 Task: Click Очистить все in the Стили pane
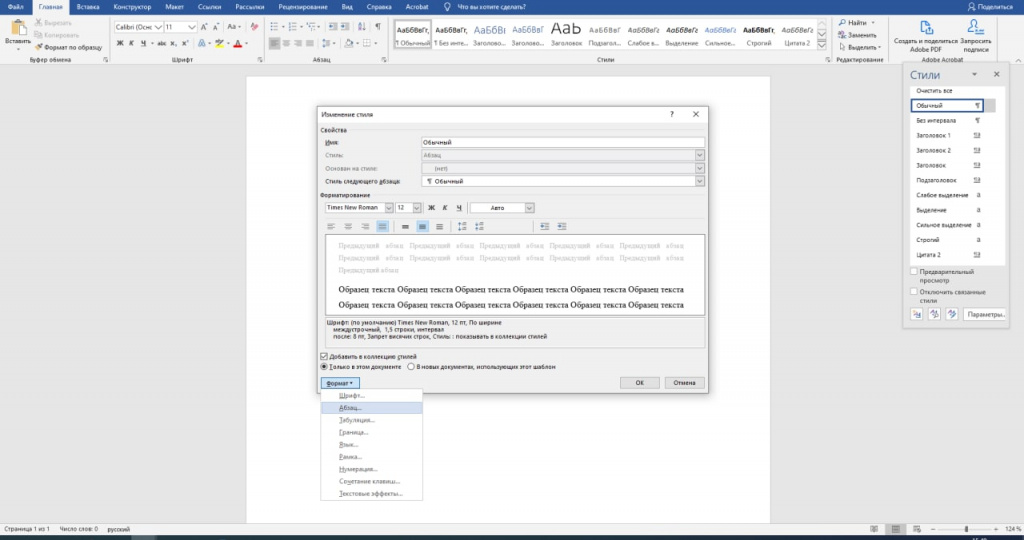934,91
